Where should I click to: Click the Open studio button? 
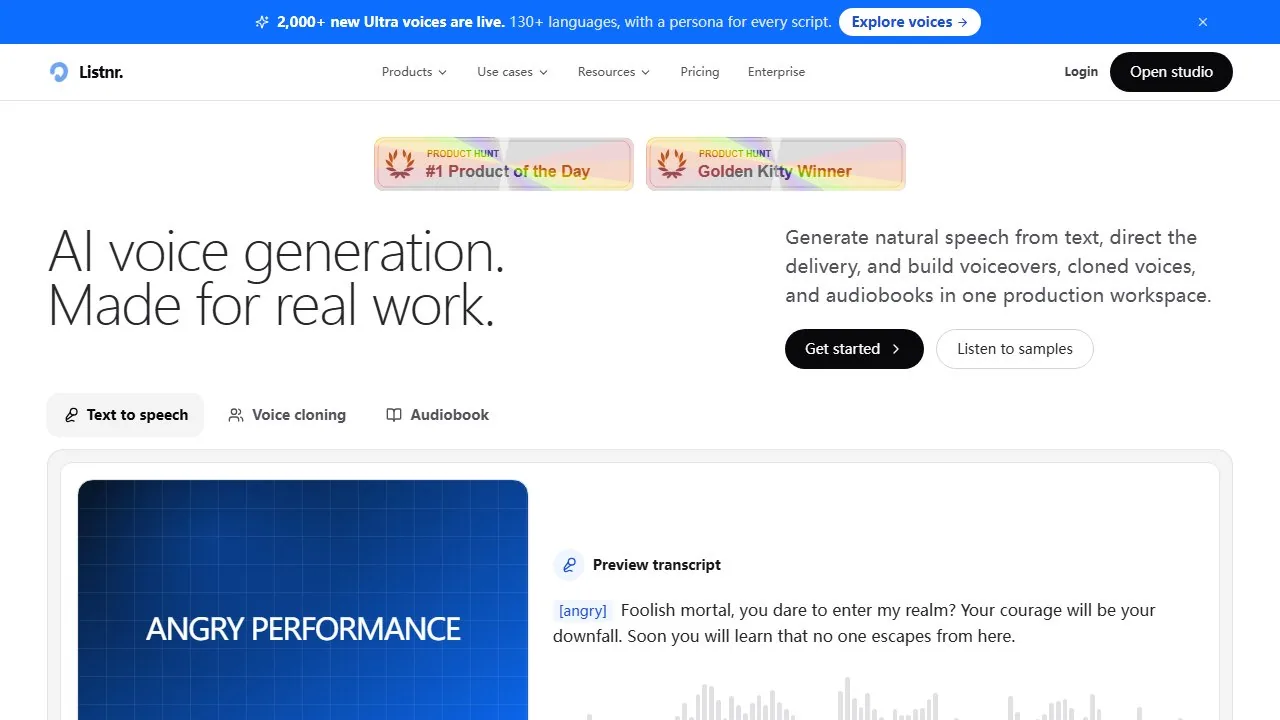(1171, 72)
